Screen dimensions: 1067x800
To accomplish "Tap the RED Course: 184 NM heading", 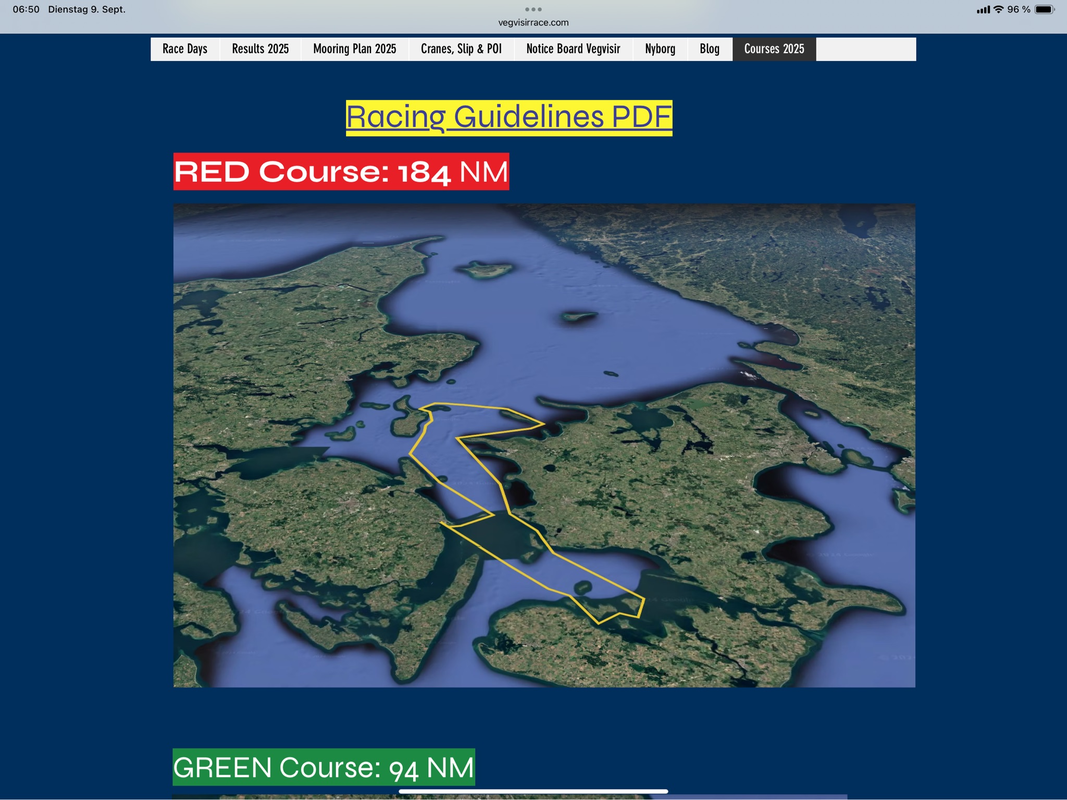I will pos(341,172).
